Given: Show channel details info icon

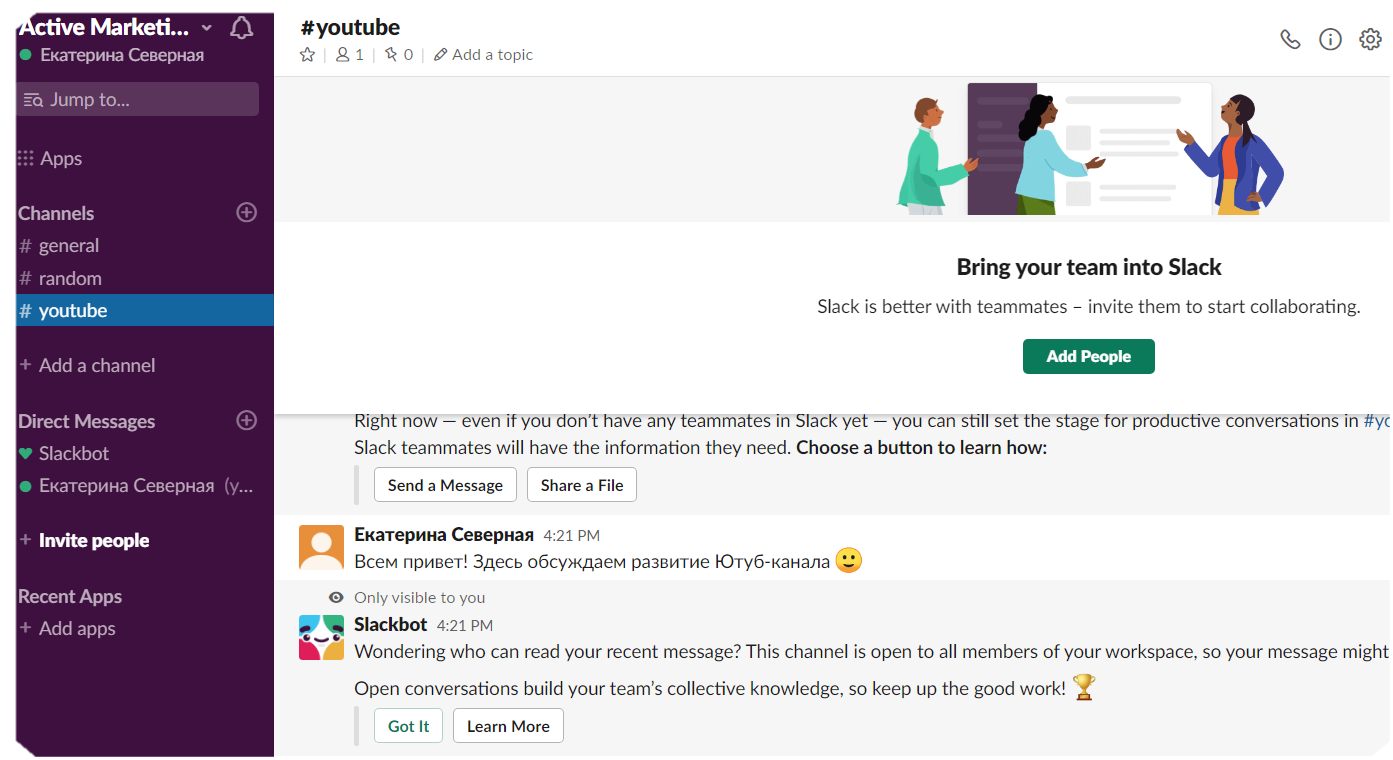Looking at the screenshot, I should tap(1330, 39).
